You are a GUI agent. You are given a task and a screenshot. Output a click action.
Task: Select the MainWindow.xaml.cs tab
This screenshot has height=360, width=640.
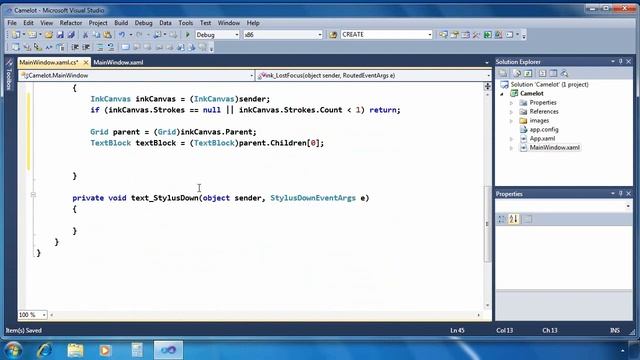49,62
